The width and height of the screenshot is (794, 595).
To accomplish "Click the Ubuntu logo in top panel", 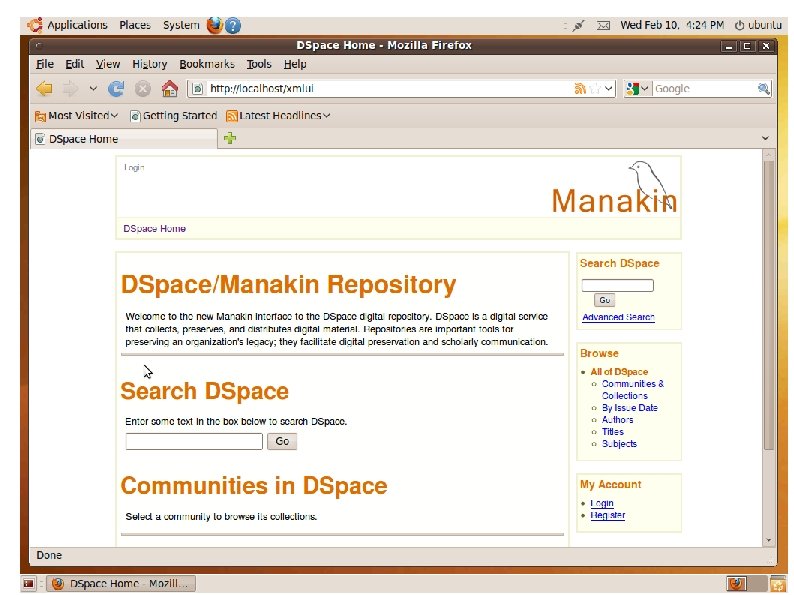I will [34, 25].
